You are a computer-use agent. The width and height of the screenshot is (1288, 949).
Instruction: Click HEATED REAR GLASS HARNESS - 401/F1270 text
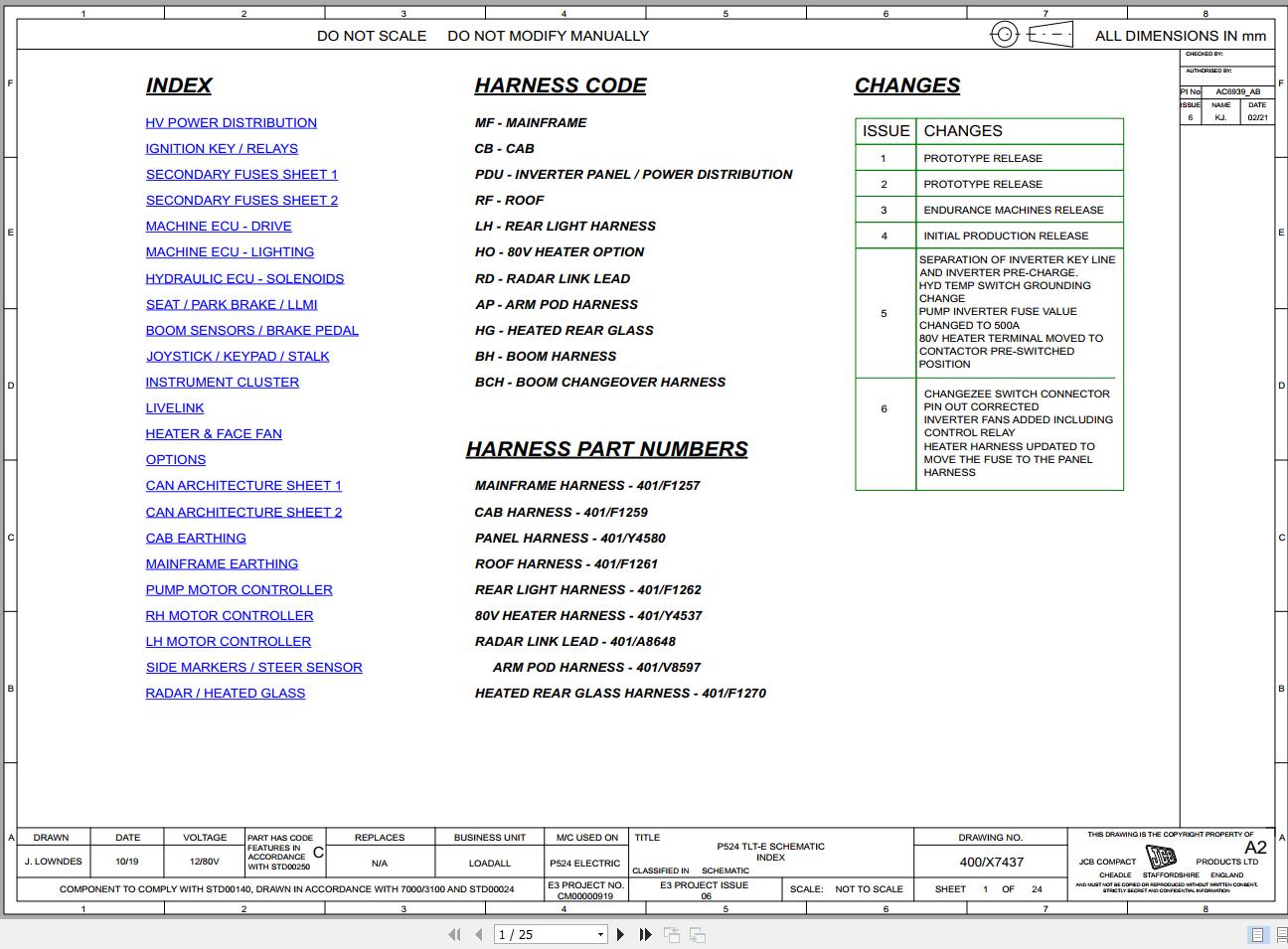pos(620,693)
